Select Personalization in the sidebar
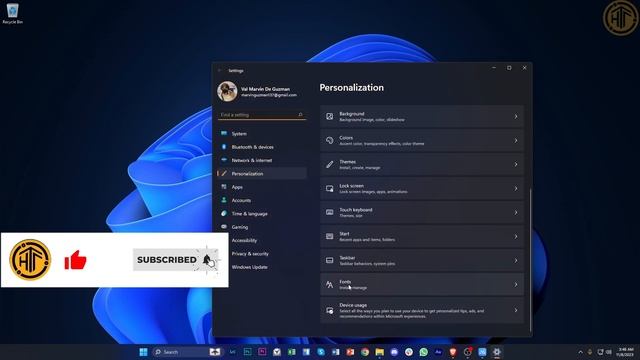 coord(262,173)
